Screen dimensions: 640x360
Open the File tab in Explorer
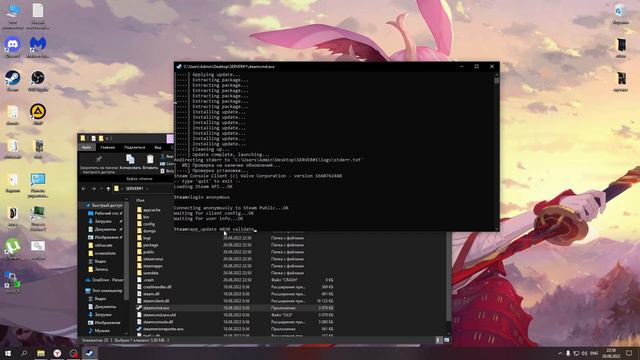tap(87, 147)
